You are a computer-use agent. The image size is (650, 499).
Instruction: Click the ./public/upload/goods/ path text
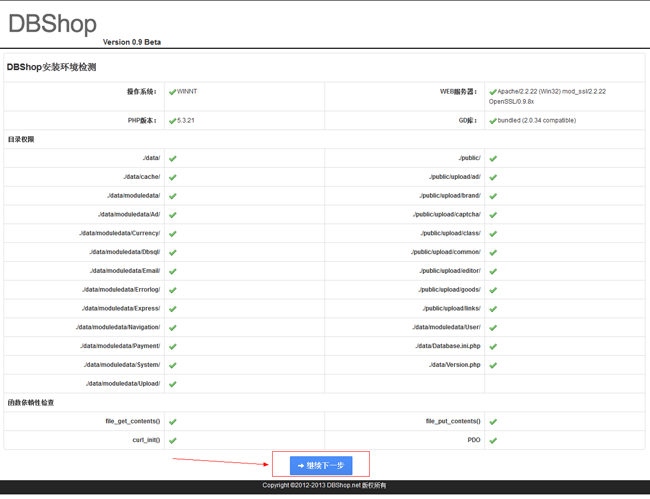point(450,289)
